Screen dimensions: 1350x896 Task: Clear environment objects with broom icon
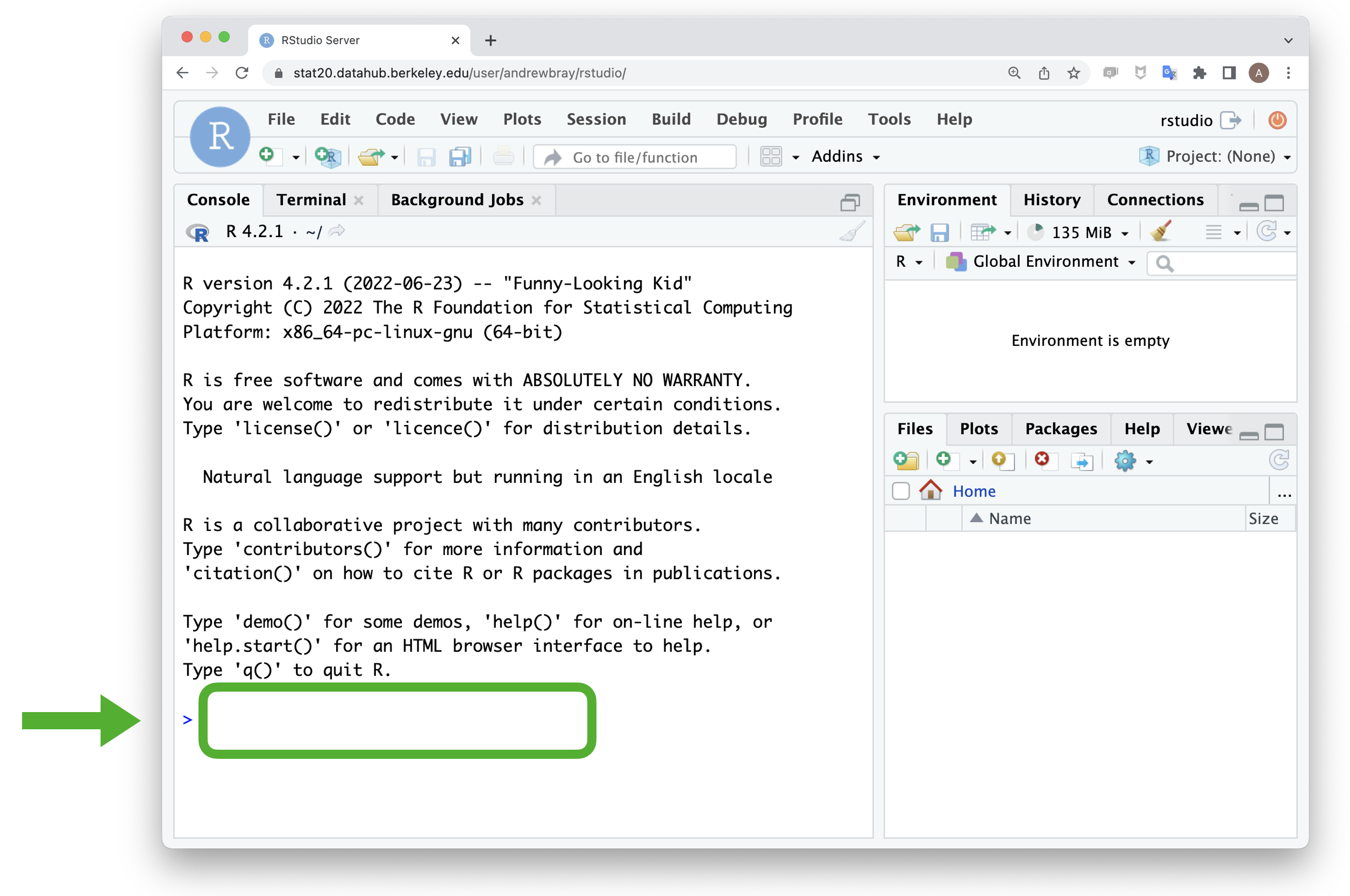click(x=1160, y=231)
